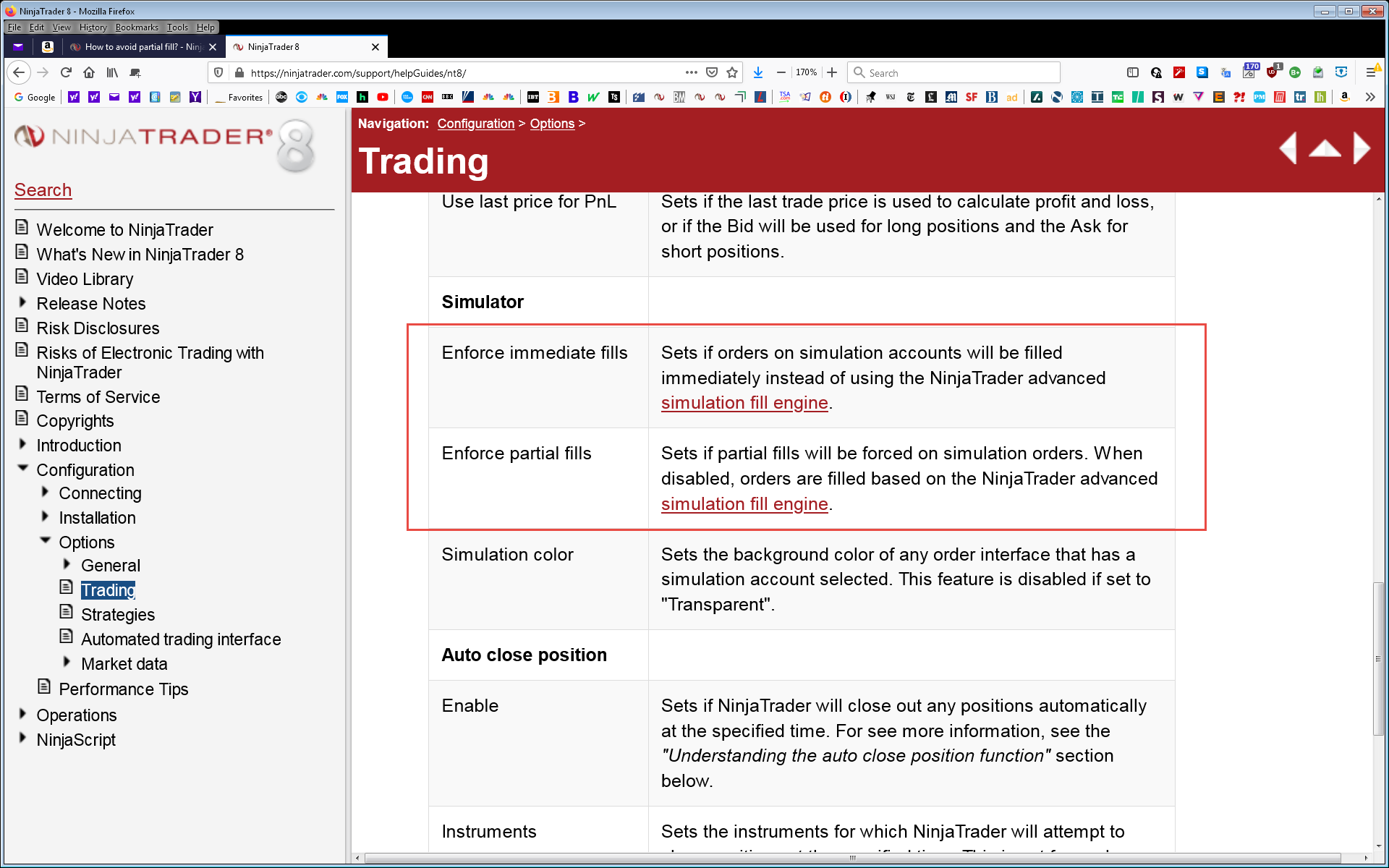Viewport: 1389px width, 868px height.
Task: Click the zoom in plus icon
Action: click(x=832, y=72)
